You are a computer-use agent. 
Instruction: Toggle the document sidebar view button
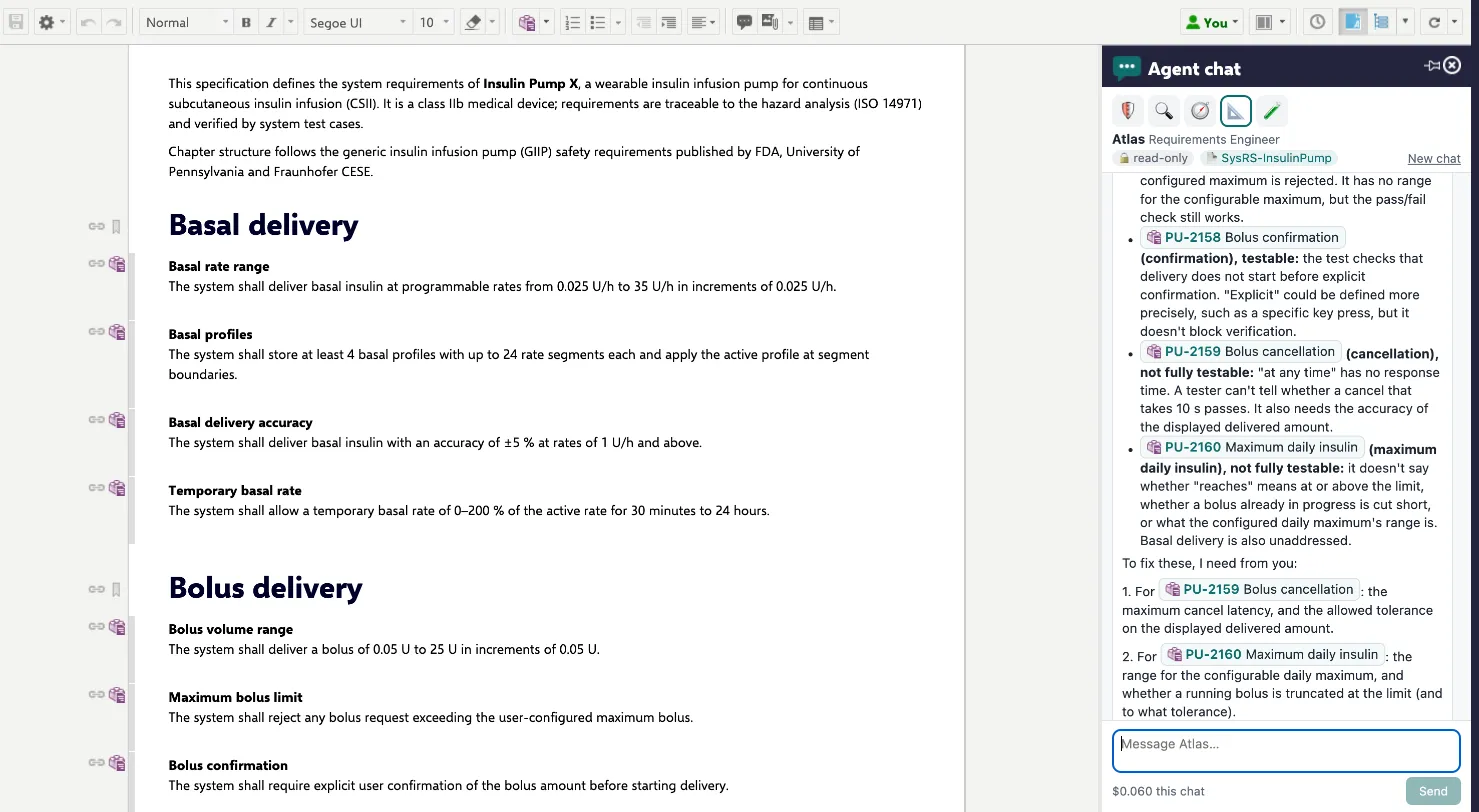pos(1352,22)
